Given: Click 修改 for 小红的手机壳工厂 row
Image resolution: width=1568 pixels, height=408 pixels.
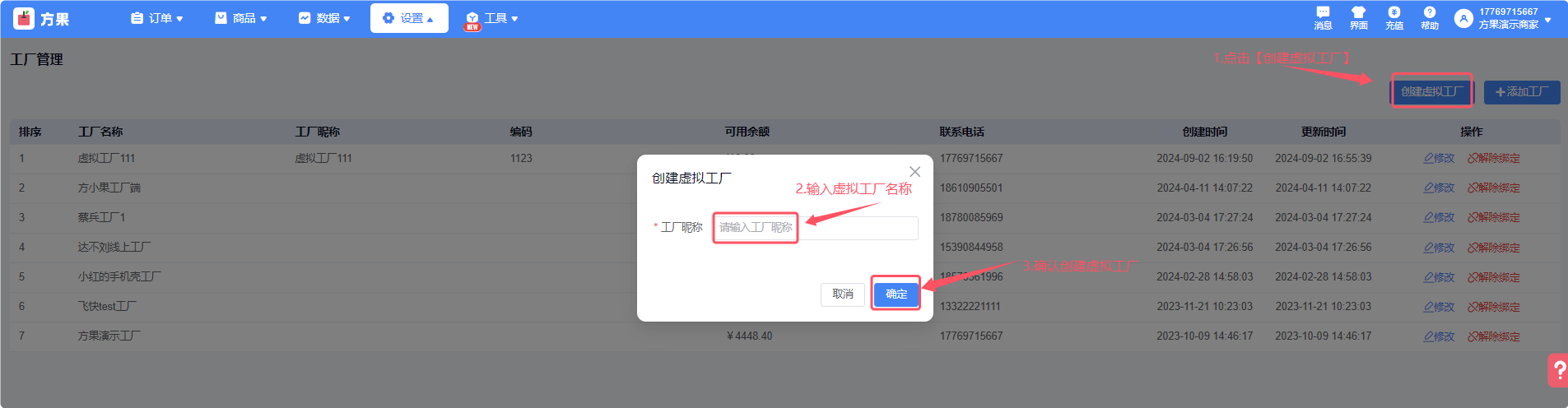Looking at the screenshot, I should click(1439, 277).
